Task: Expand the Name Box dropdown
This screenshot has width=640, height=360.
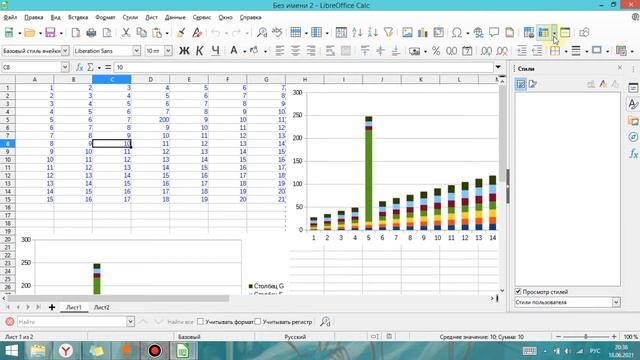Action: tap(65, 67)
